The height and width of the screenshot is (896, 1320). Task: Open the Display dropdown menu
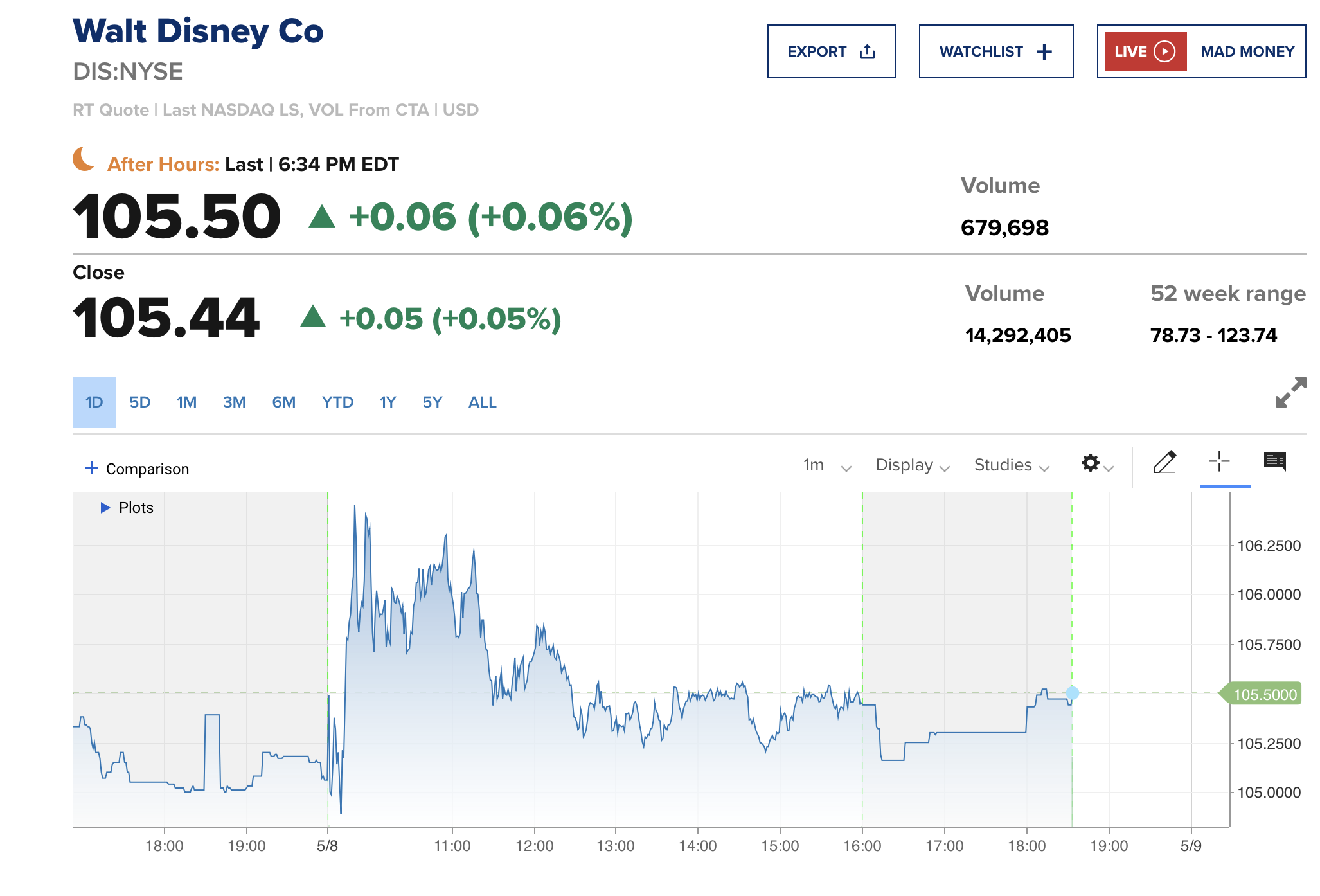(x=912, y=465)
